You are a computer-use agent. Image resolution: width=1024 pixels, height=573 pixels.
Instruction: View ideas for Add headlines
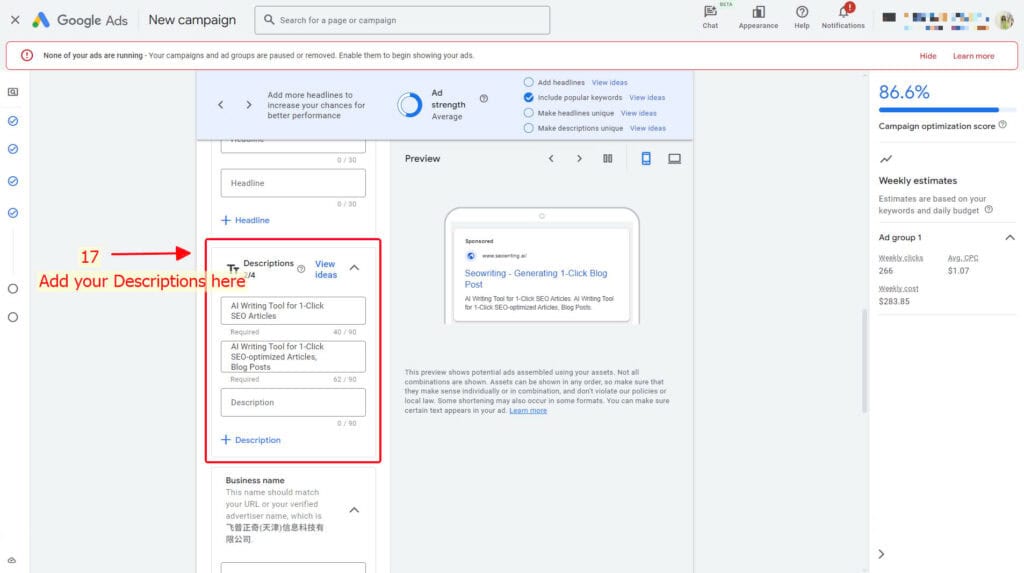[x=609, y=82]
